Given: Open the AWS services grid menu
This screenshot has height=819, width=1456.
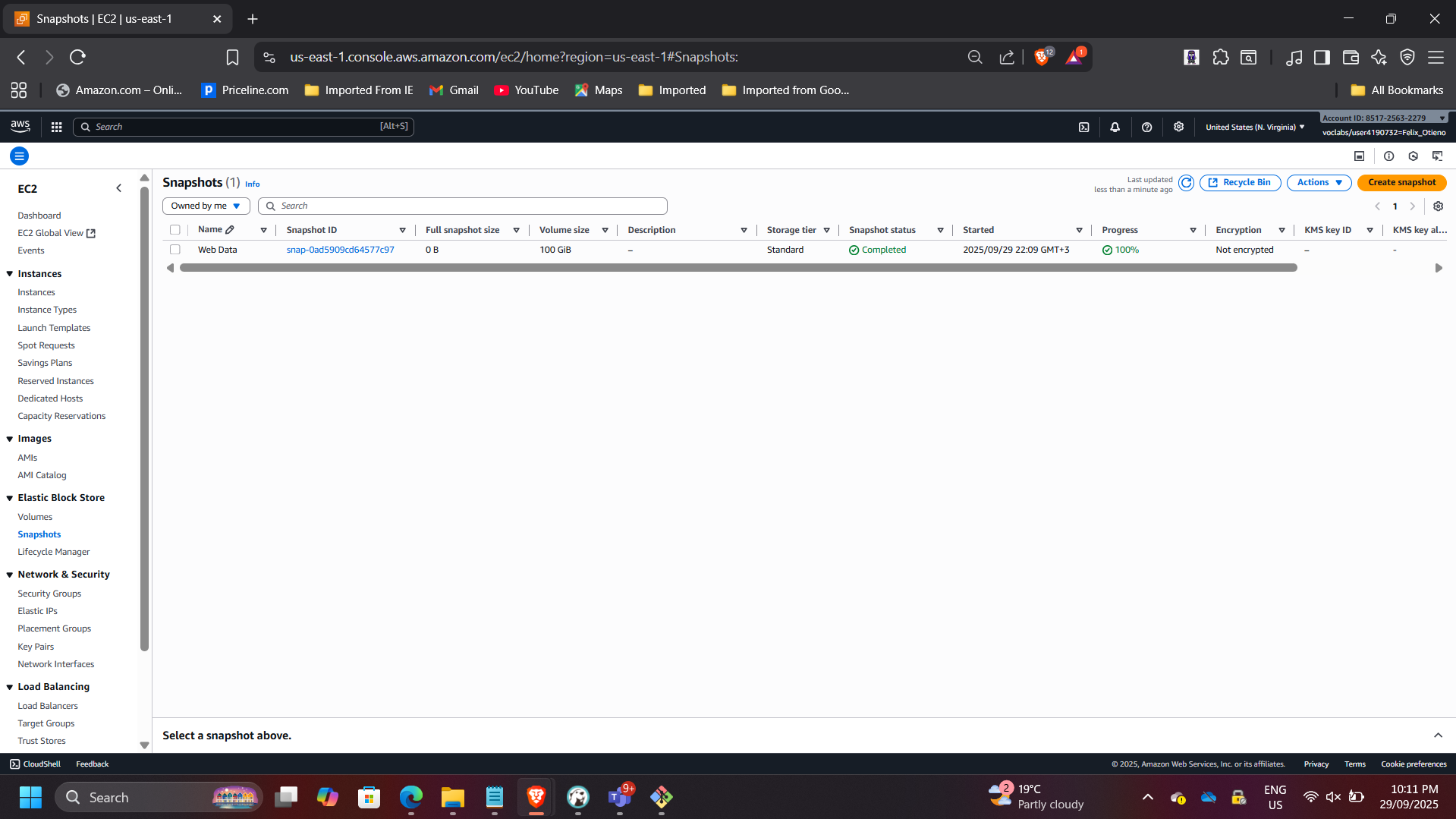Looking at the screenshot, I should [x=56, y=127].
